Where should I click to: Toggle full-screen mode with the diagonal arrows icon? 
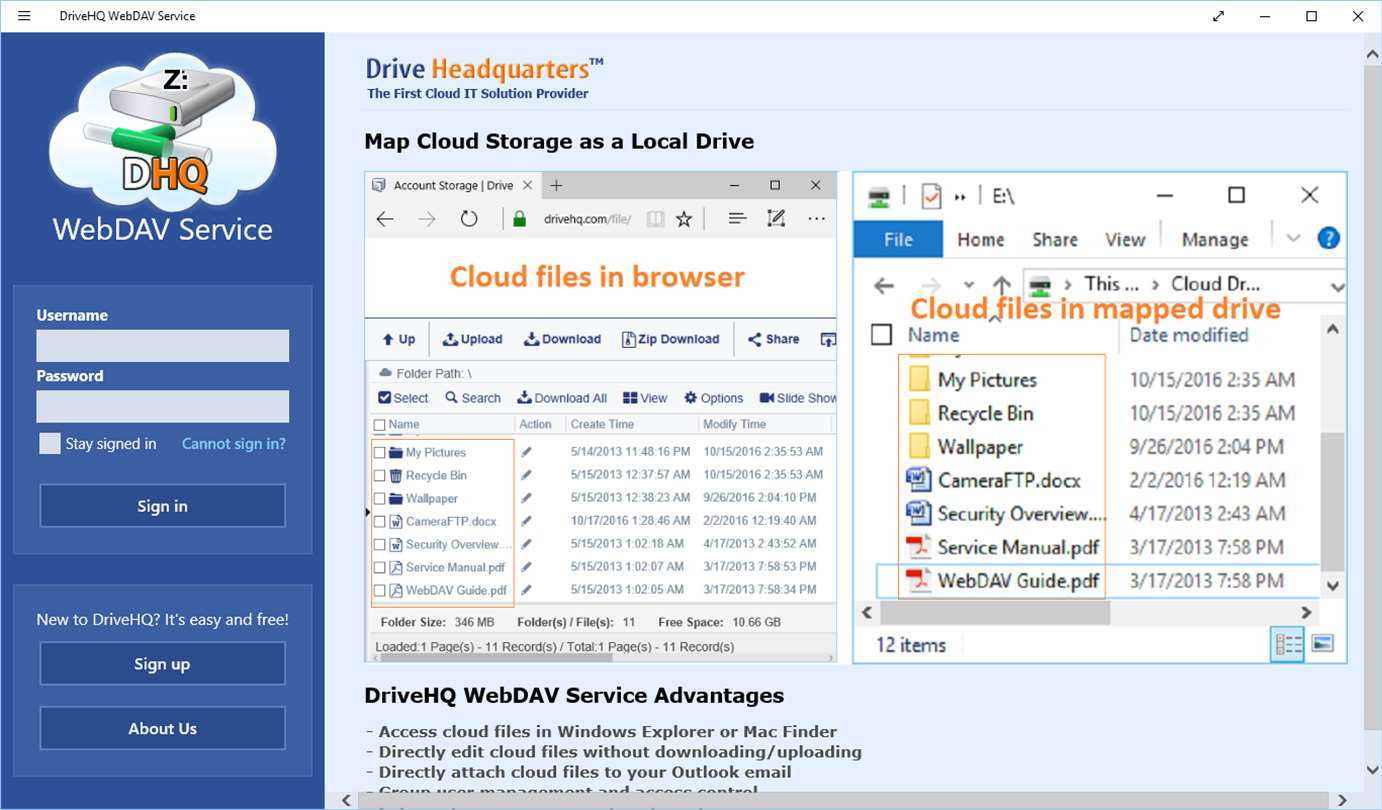click(x=1218, y=16)
